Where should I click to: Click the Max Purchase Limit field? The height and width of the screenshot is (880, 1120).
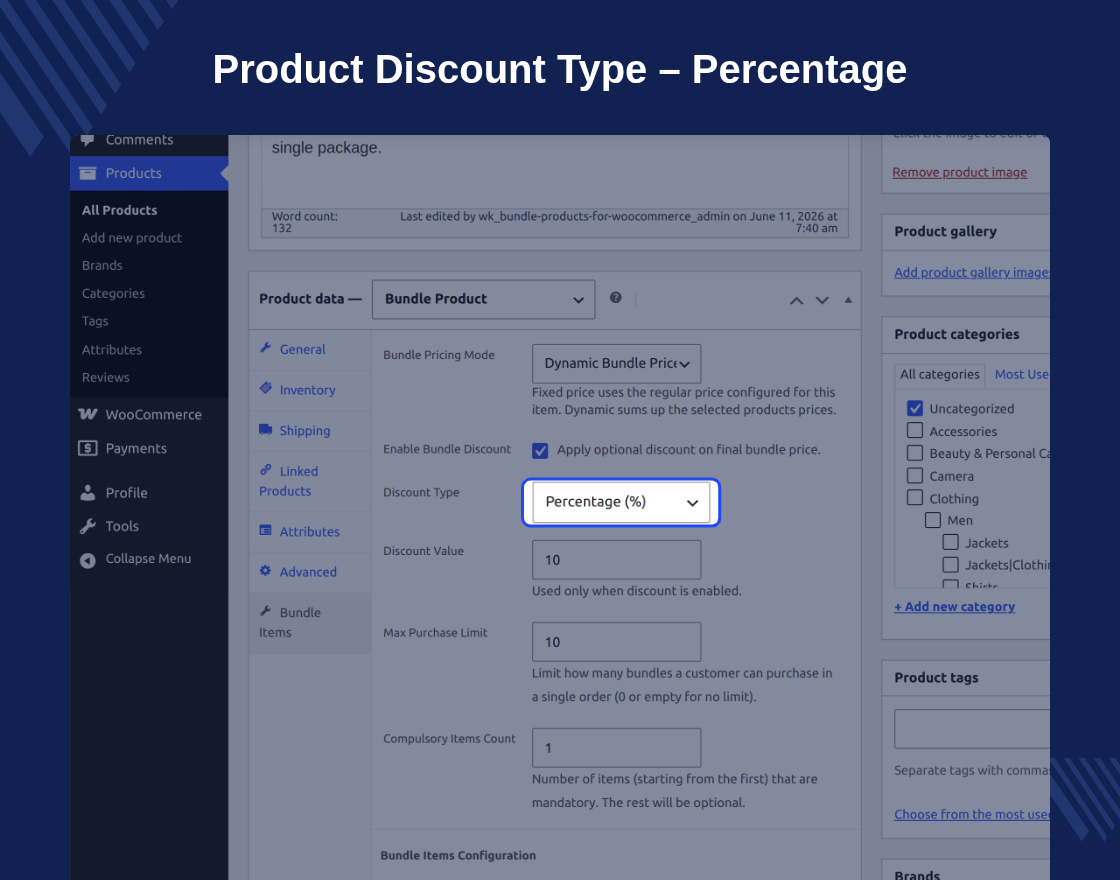point(616,642)
